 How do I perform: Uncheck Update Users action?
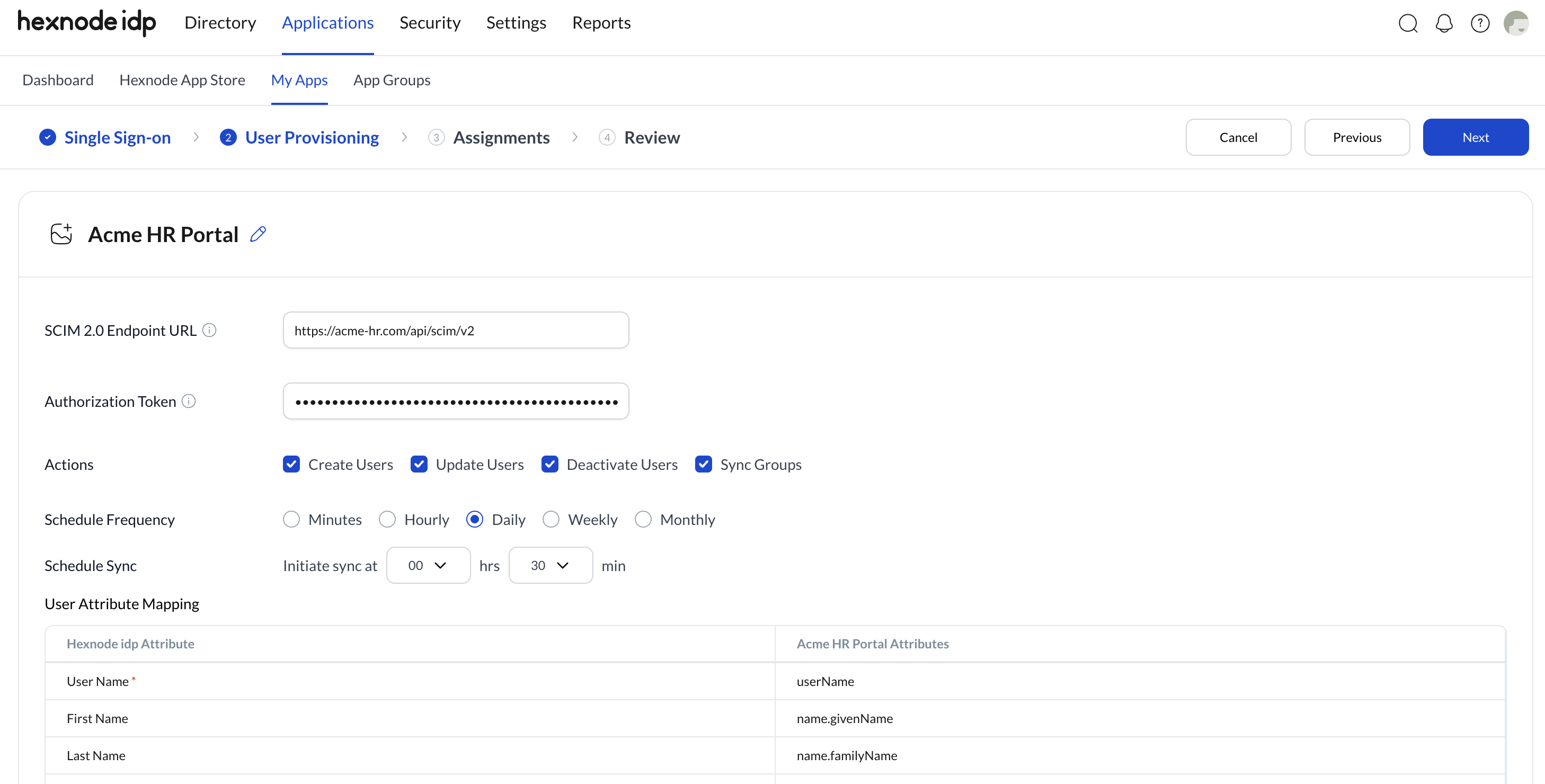pyautogui.click(x=419, y=464)
